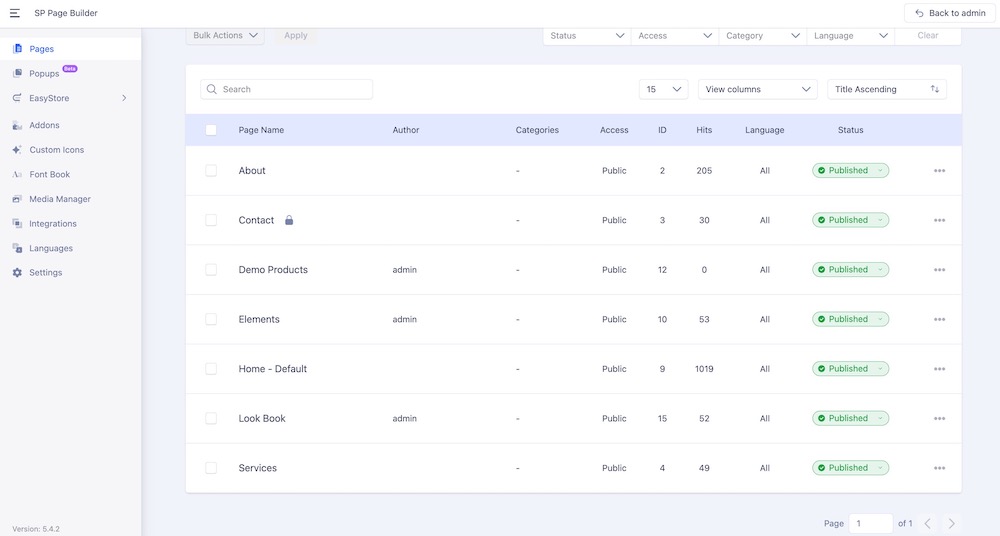This screenshot has height=536, width=1000.
Task: Open the Bulk Actions dropdown
Action: point(225,36)
